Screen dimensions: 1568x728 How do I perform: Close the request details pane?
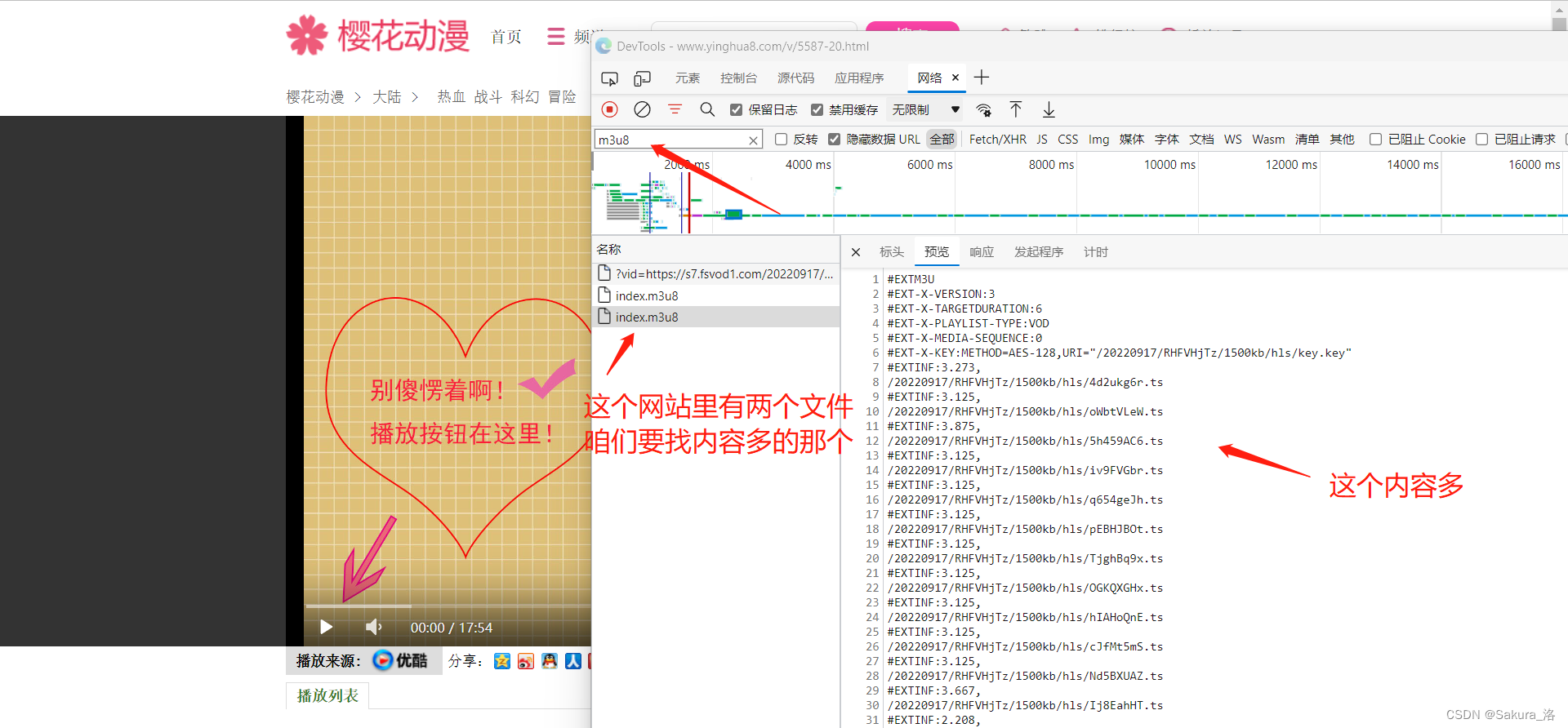(x=856, y=252)
